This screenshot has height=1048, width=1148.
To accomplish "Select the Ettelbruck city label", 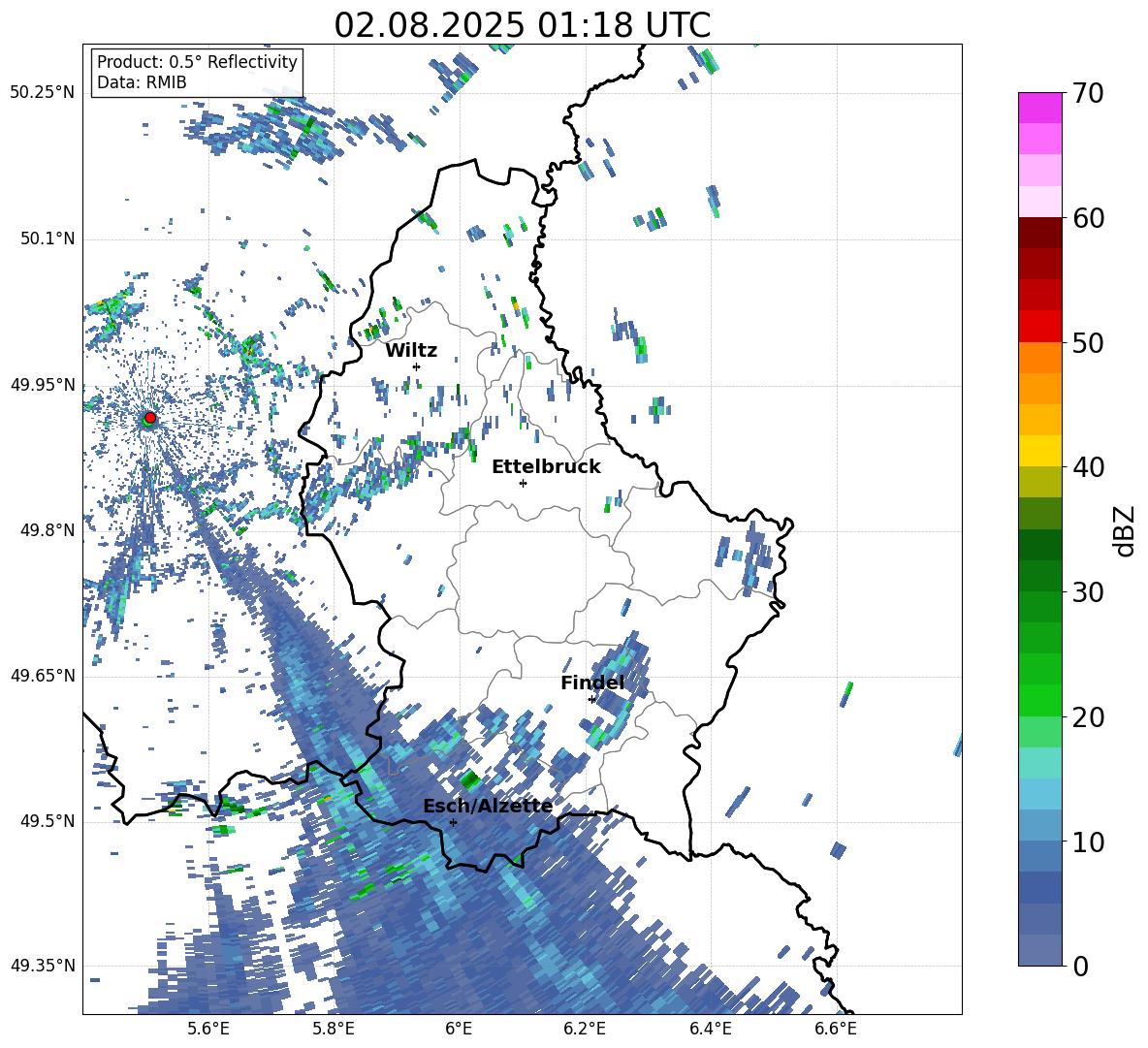I will click(x=546, y=467).
